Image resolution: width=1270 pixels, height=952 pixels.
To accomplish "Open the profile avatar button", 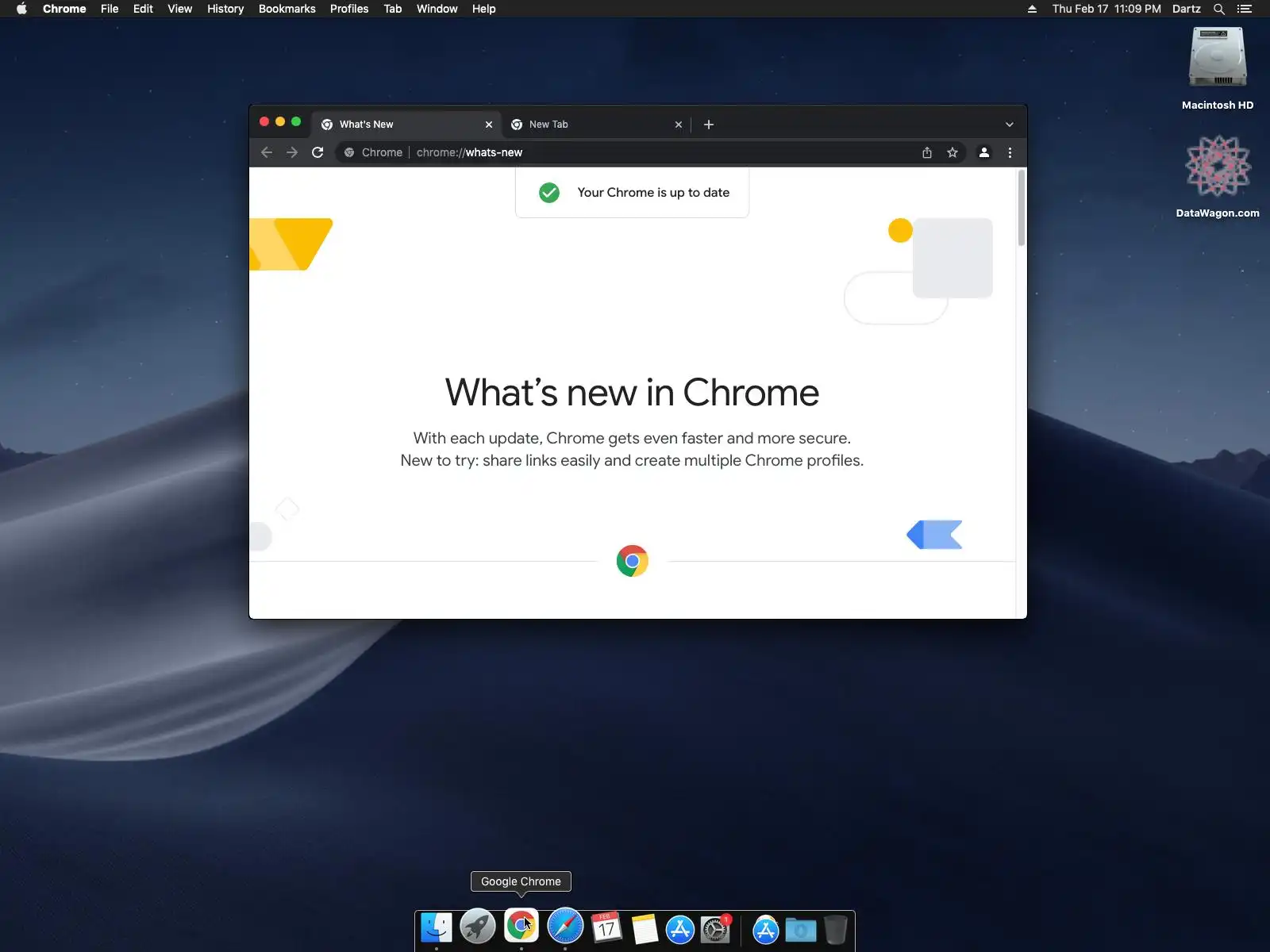I will point(984,152).
